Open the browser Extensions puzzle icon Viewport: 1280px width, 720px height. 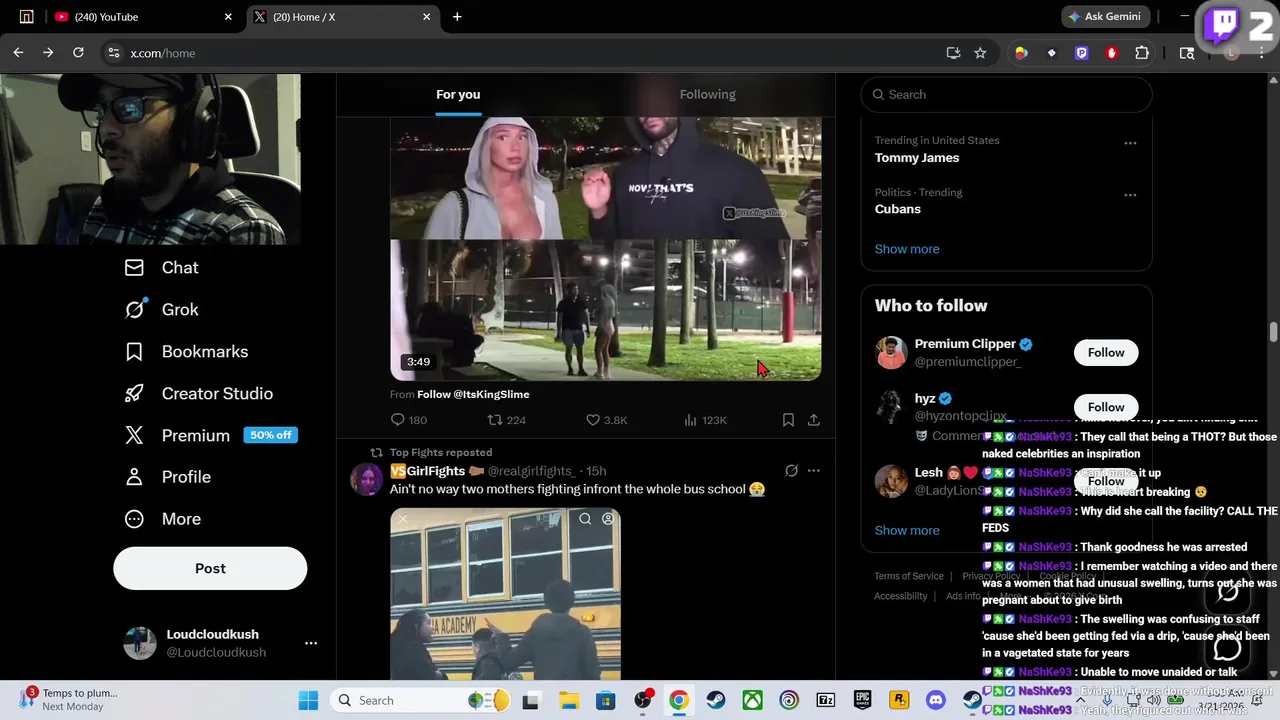(1142, 53)
